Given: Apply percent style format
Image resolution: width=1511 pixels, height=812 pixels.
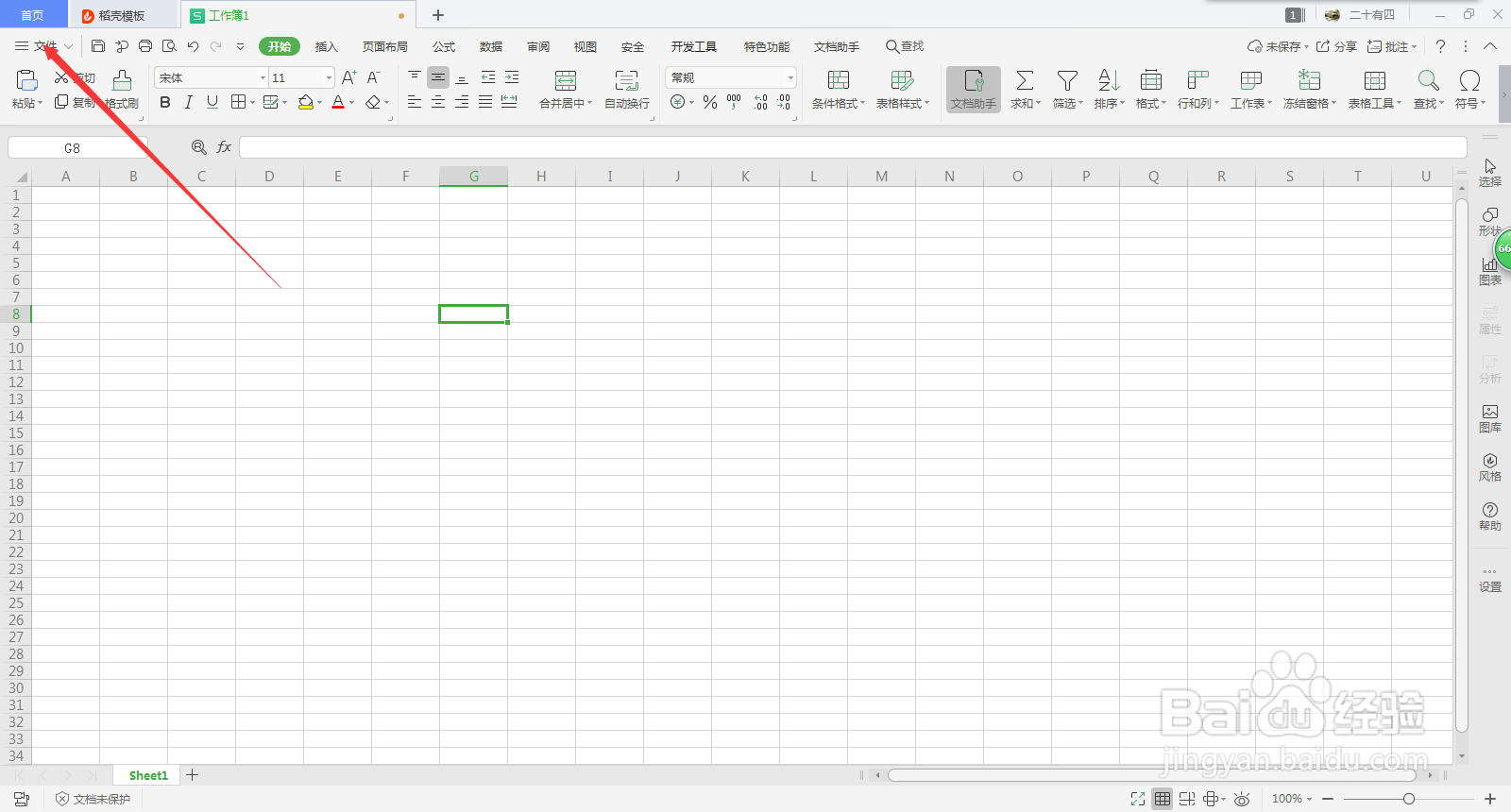Looking at the screenshot, I should [710, 102].
